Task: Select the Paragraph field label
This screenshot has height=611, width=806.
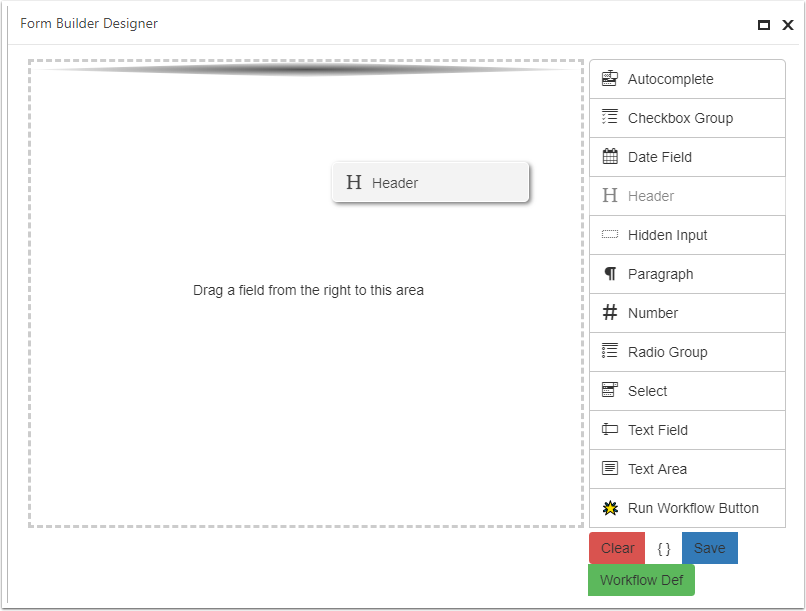Action: tap(660, 274)
